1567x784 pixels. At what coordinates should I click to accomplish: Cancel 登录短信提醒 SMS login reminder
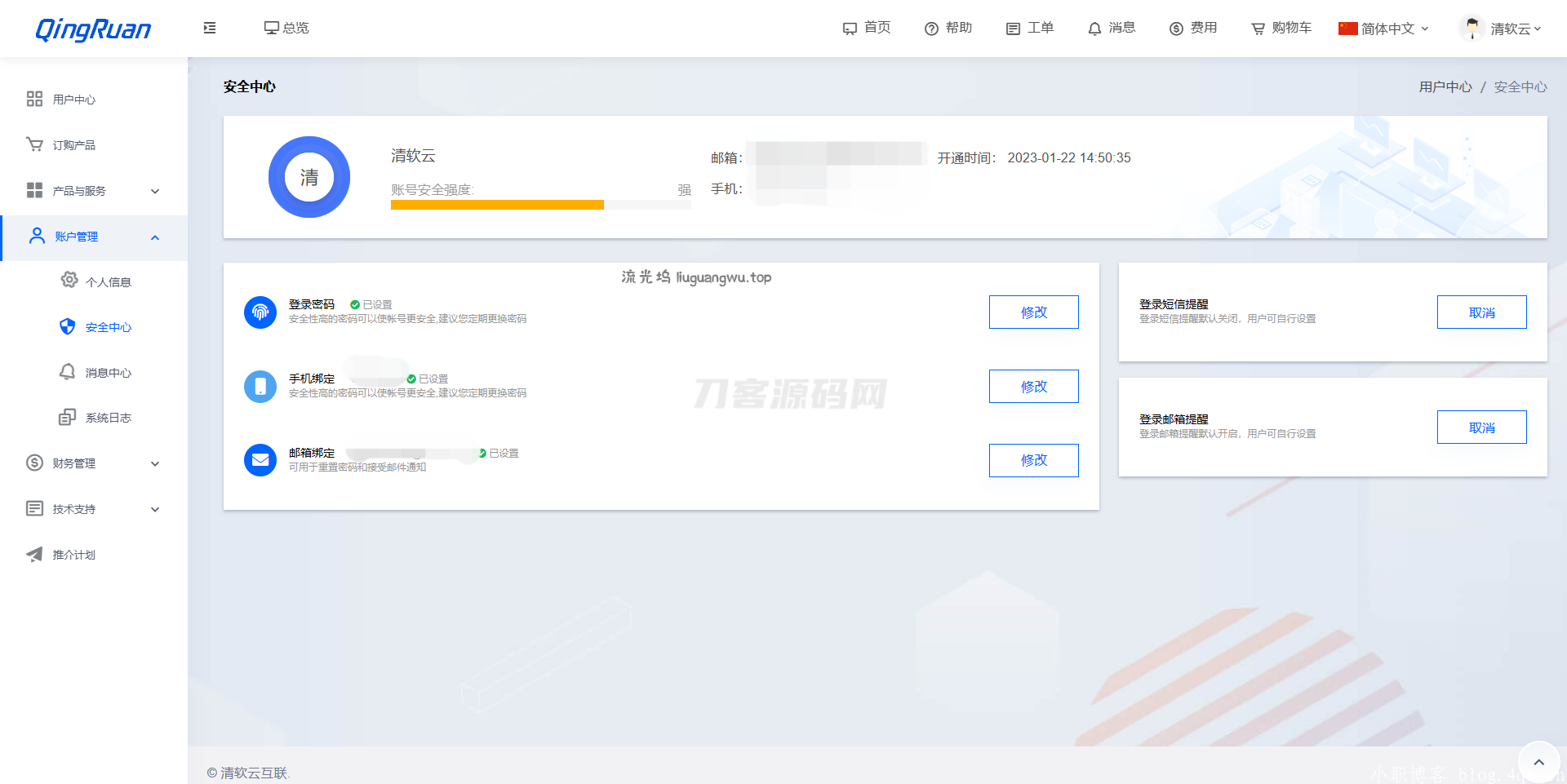(x=1481, y=312)
